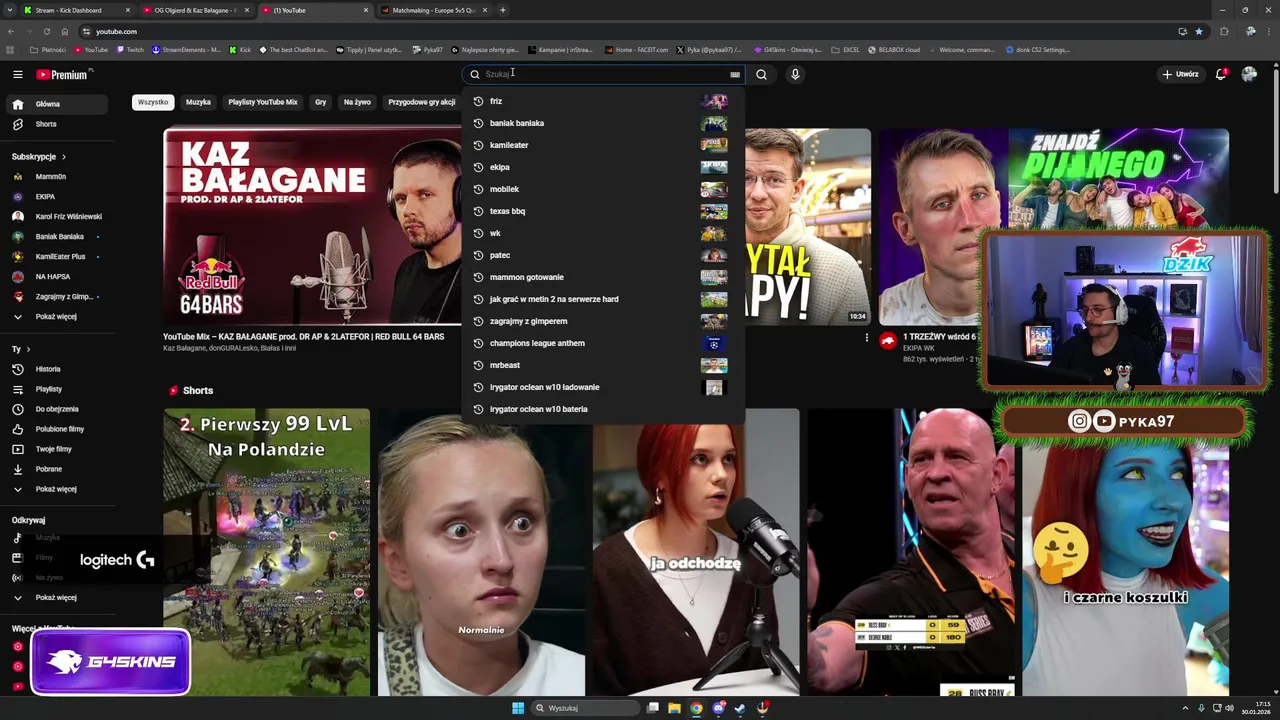Switch to Matchmaking - Europe 5v5 tab

click(x=433, y=10)
